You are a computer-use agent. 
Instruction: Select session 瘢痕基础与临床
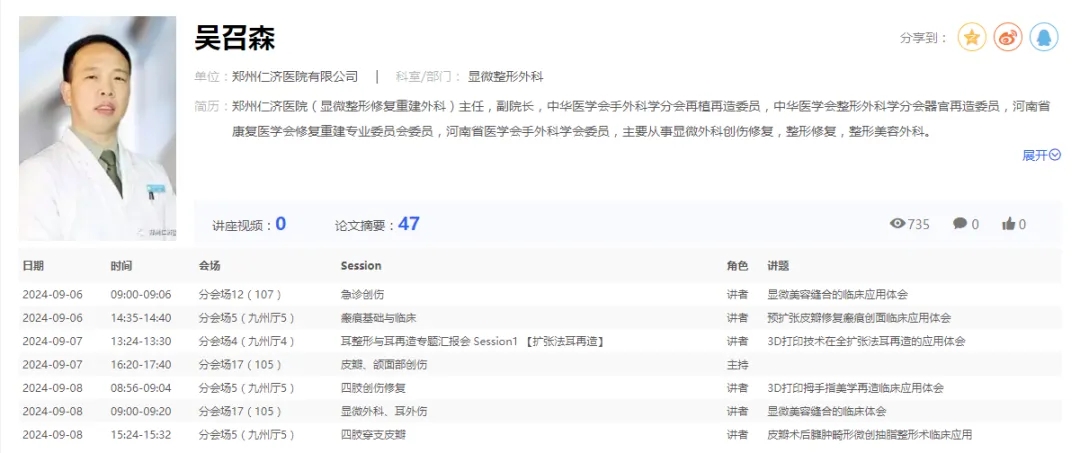click(379, 318)
